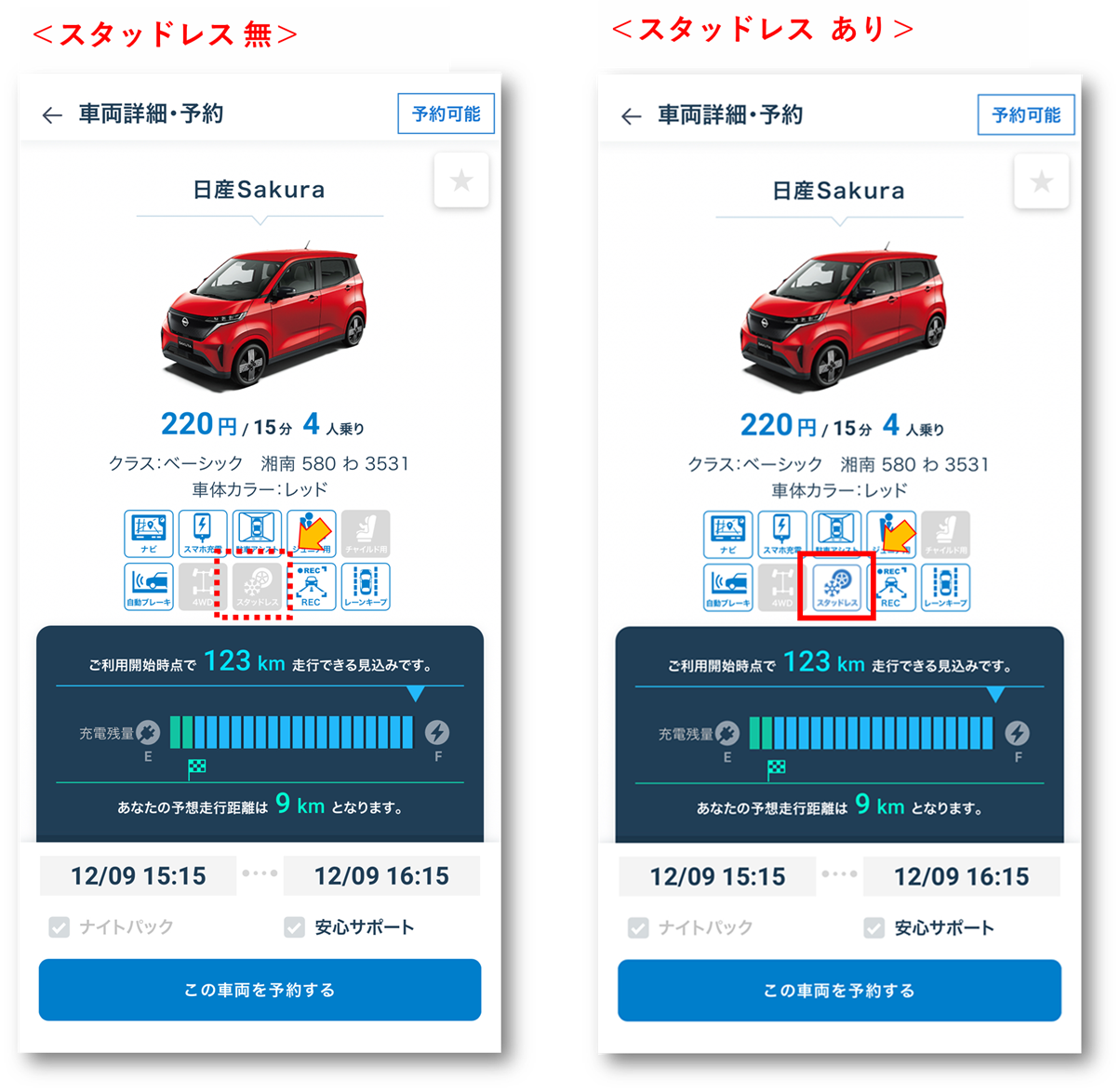Open end time 12/09 16:15 in スタッドレス無 screen

(x=381, y=876)
